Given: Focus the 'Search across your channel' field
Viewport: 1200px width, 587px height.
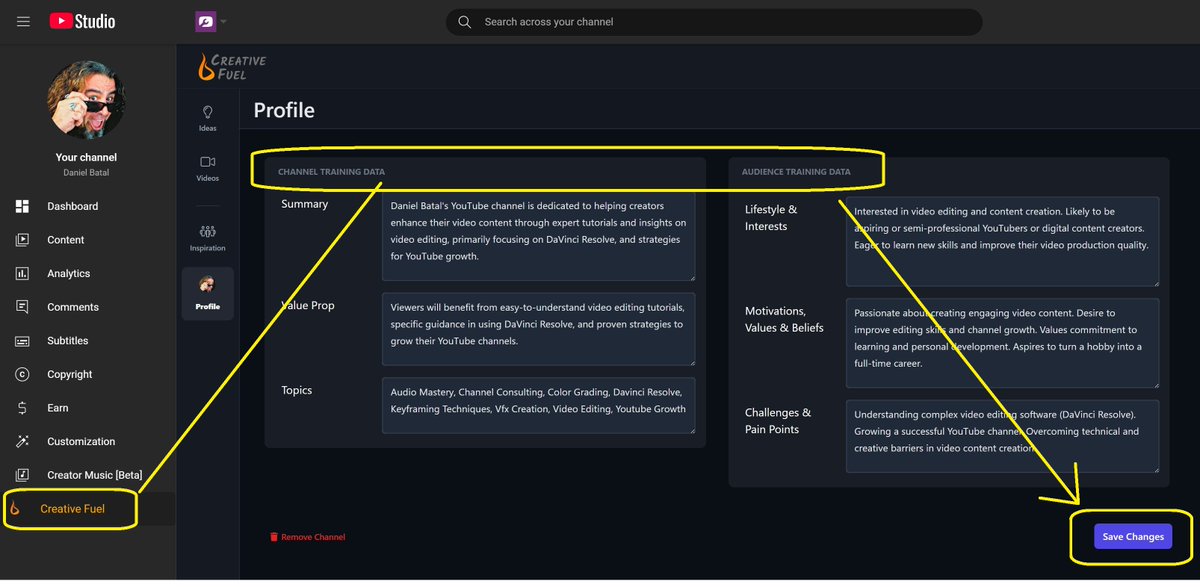Looking at the screenshot, I should tap(714, 22).
